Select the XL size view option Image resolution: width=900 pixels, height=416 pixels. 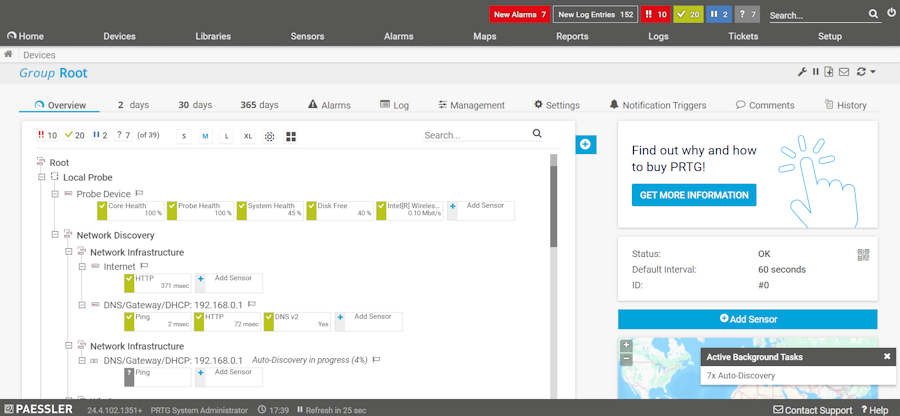(x=247, y=136)
